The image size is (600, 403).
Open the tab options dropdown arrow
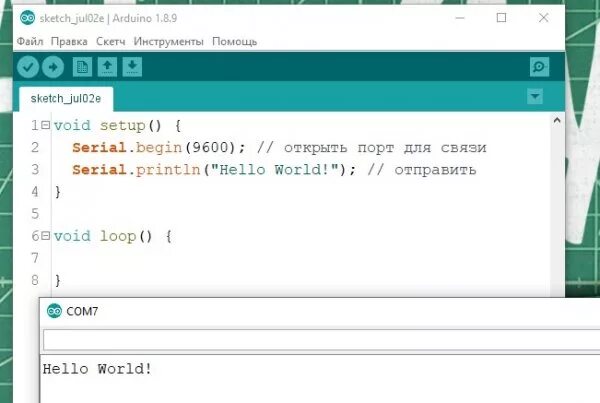pos(535,96)
